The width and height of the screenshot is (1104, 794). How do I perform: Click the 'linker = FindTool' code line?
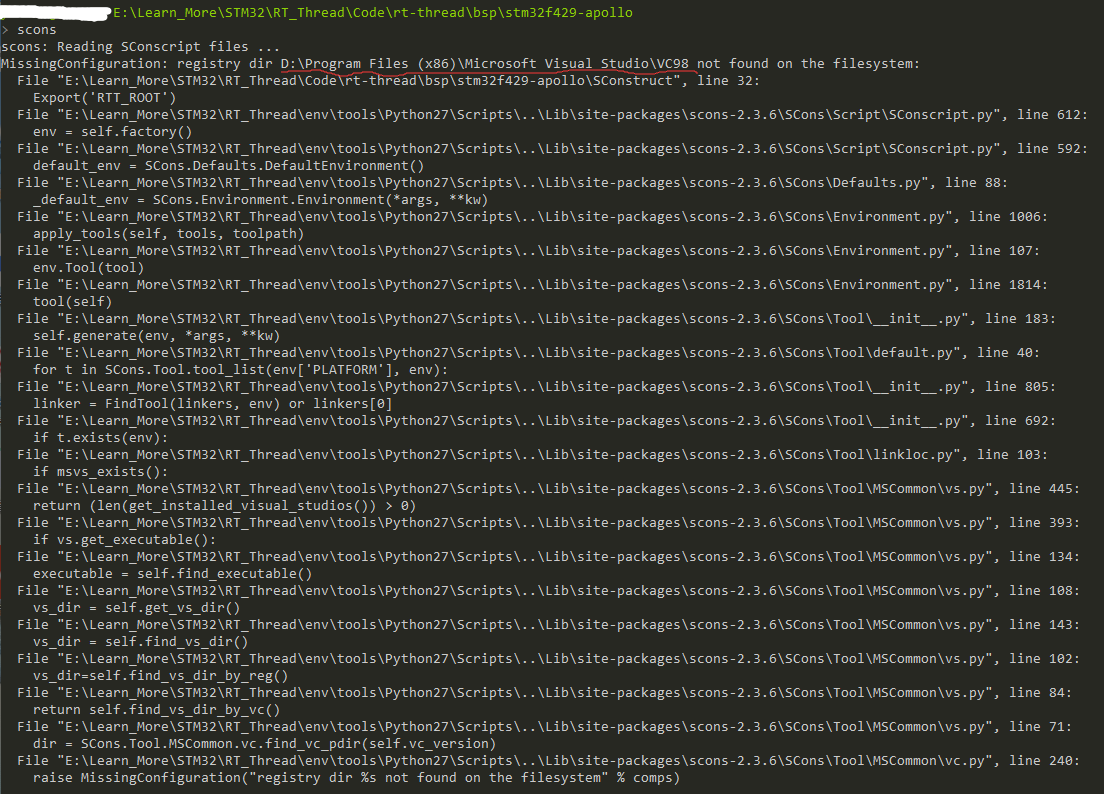click(x=212, y=404)
